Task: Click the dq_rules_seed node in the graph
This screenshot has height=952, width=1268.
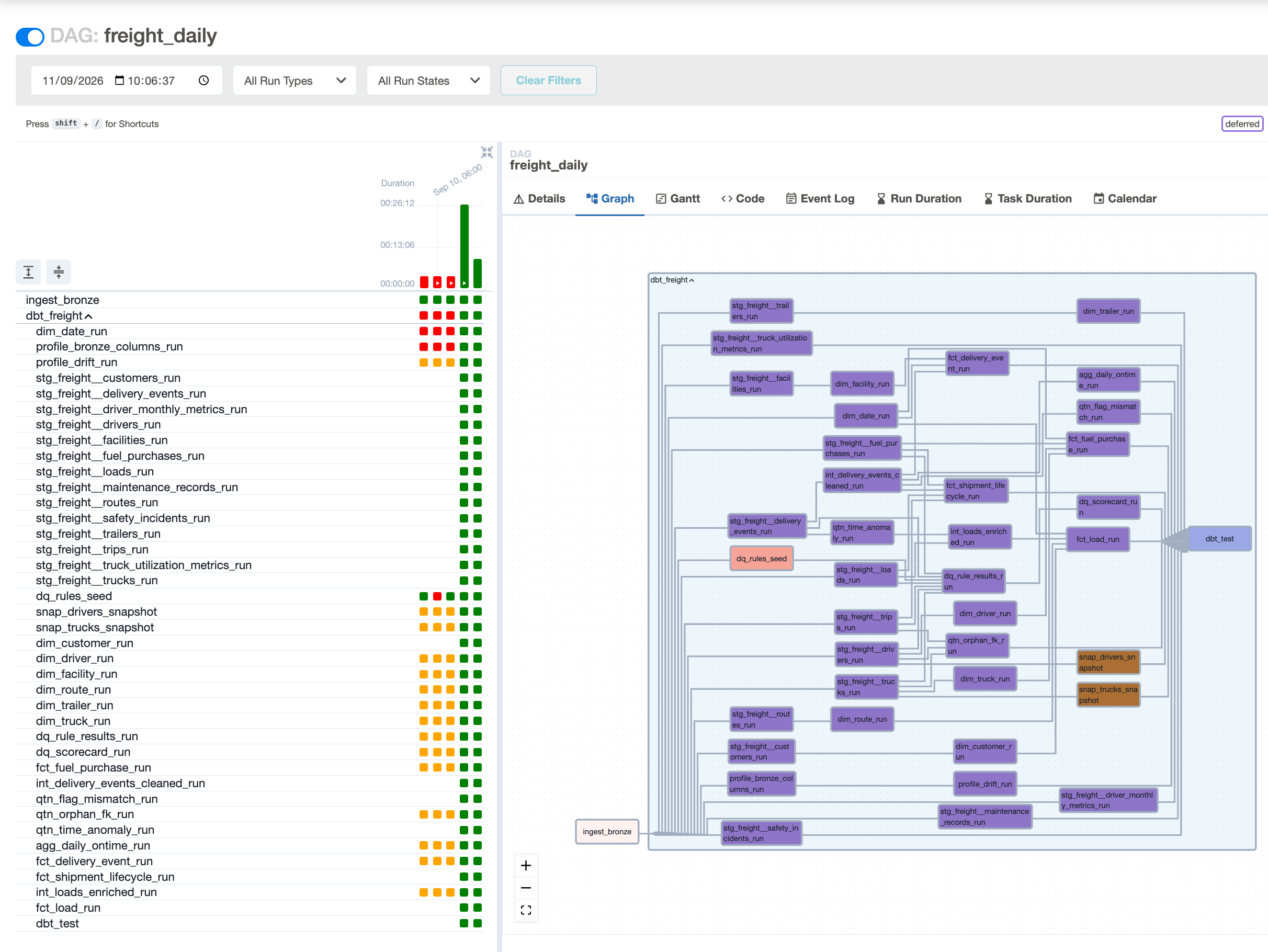Action: point(761,558)
